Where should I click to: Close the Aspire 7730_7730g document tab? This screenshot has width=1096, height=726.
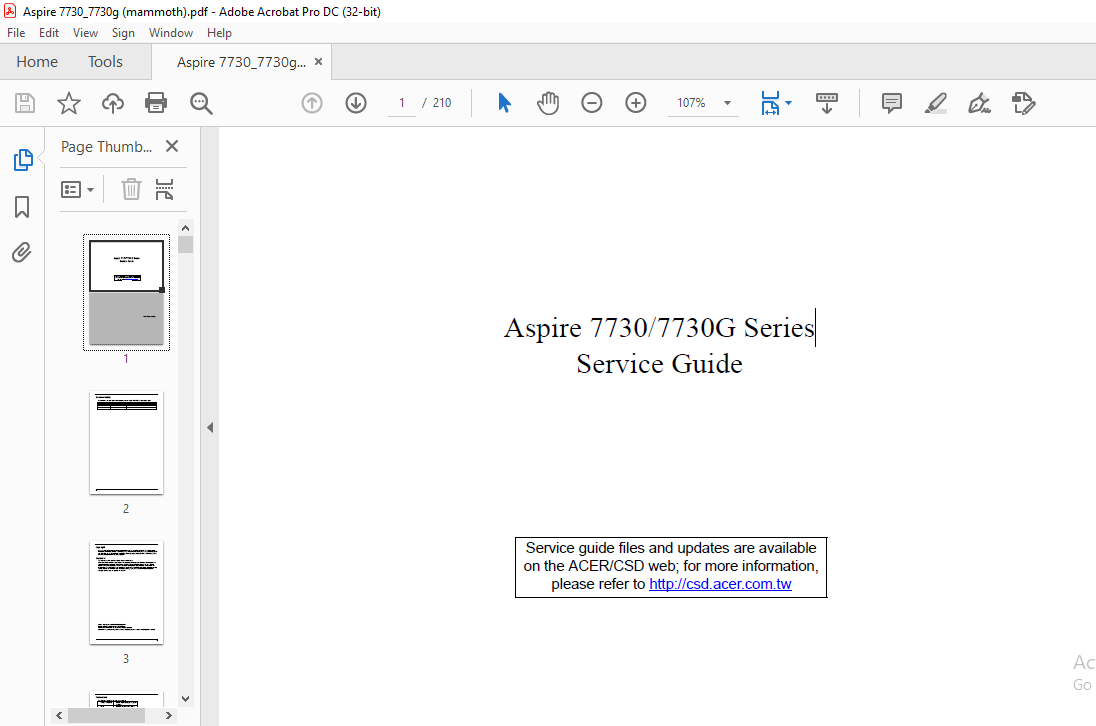click(x=318, y=61)
